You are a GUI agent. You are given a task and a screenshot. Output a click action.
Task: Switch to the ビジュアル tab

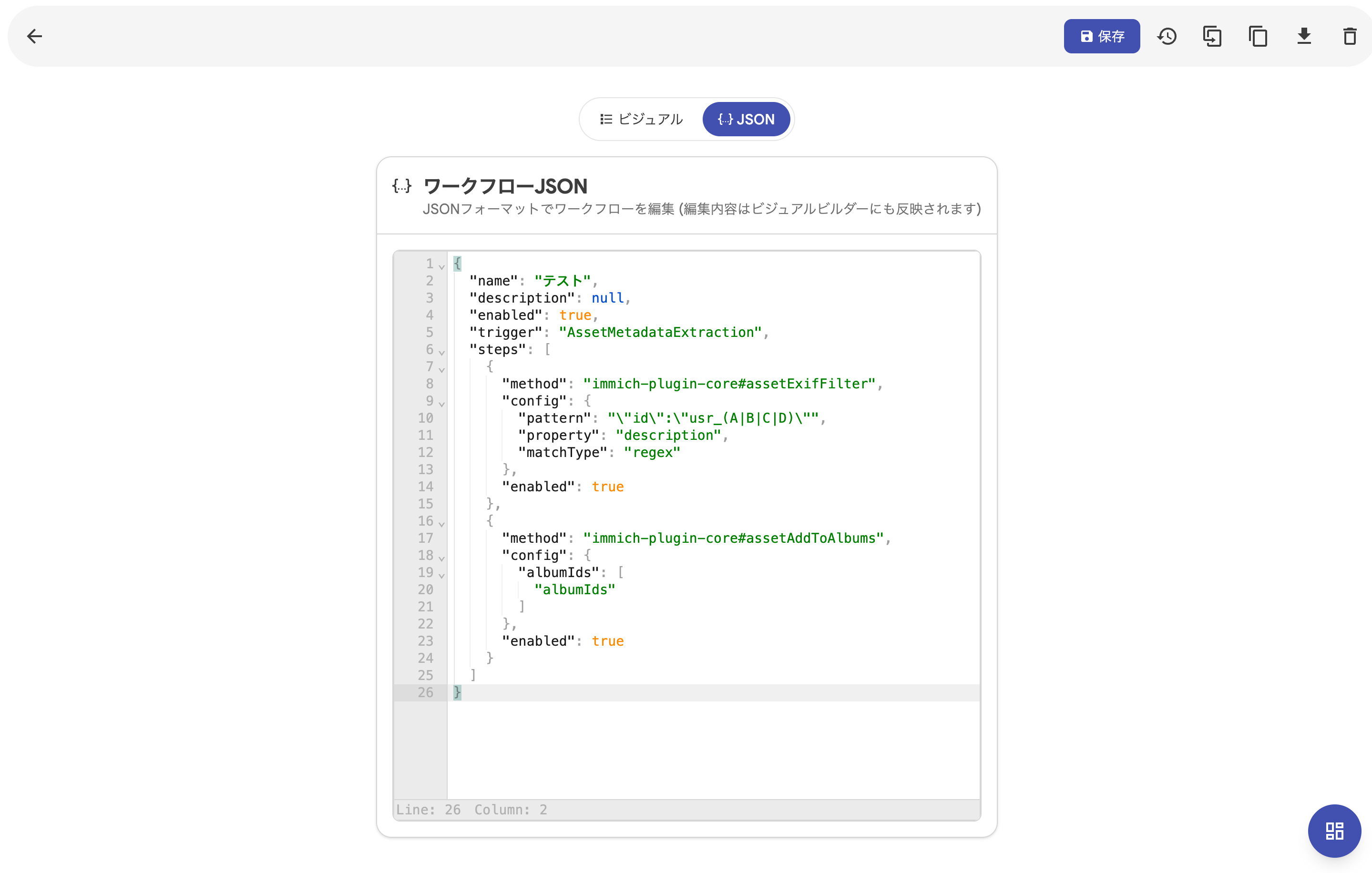[641, 119]
